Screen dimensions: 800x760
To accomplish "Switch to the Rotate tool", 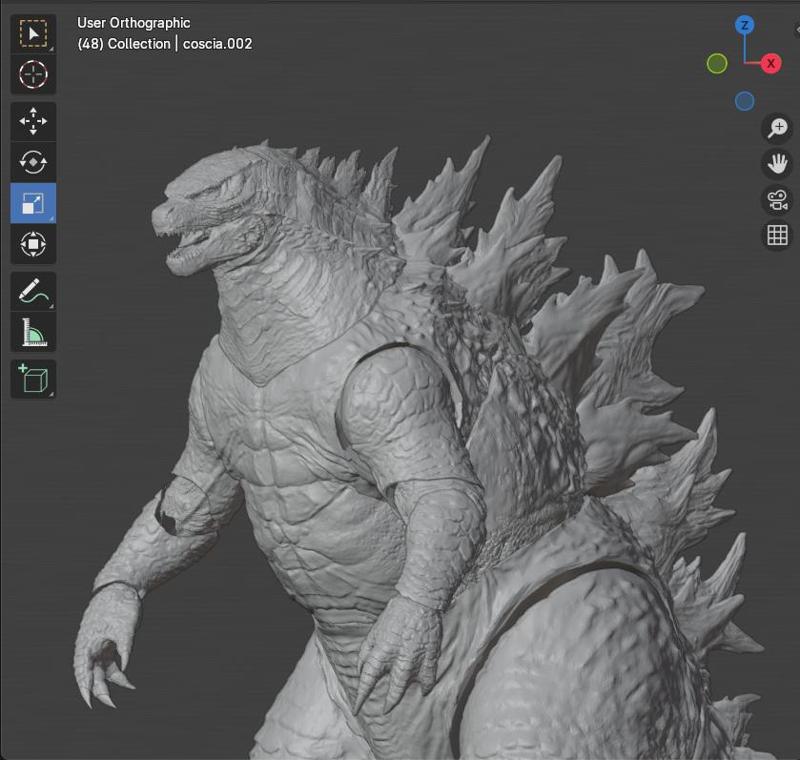I will [33, 163].
